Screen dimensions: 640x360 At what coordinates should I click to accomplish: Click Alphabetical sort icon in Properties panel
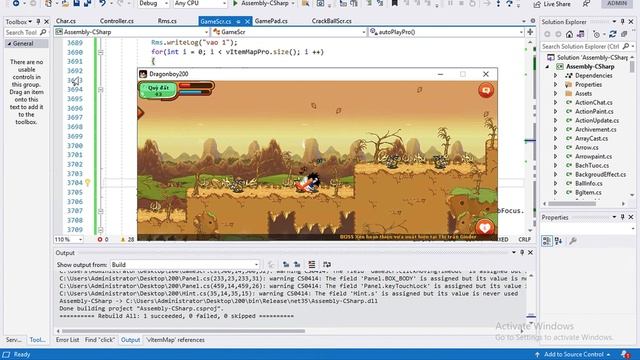(x=558, y=241)
